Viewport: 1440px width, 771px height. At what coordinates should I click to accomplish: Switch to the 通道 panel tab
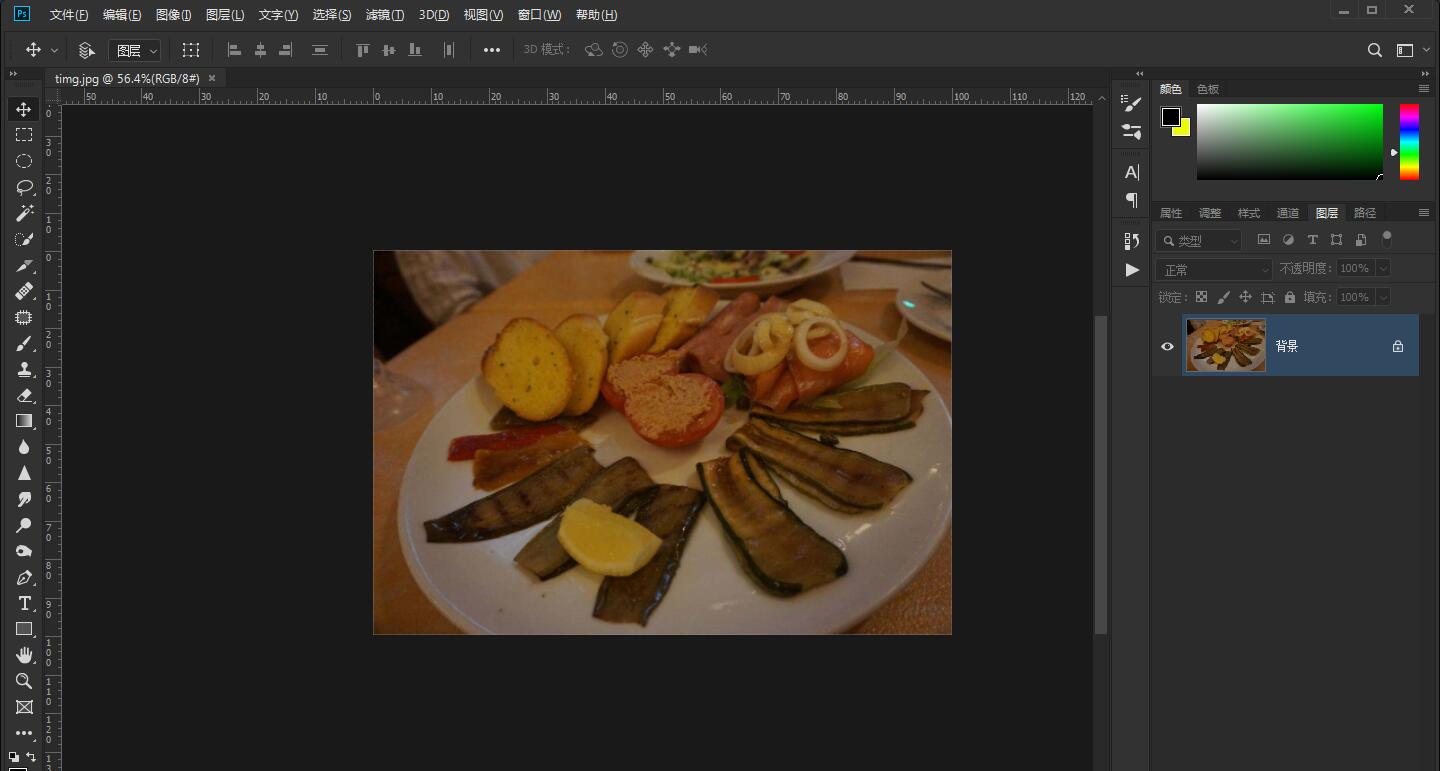coord(1288,212)
